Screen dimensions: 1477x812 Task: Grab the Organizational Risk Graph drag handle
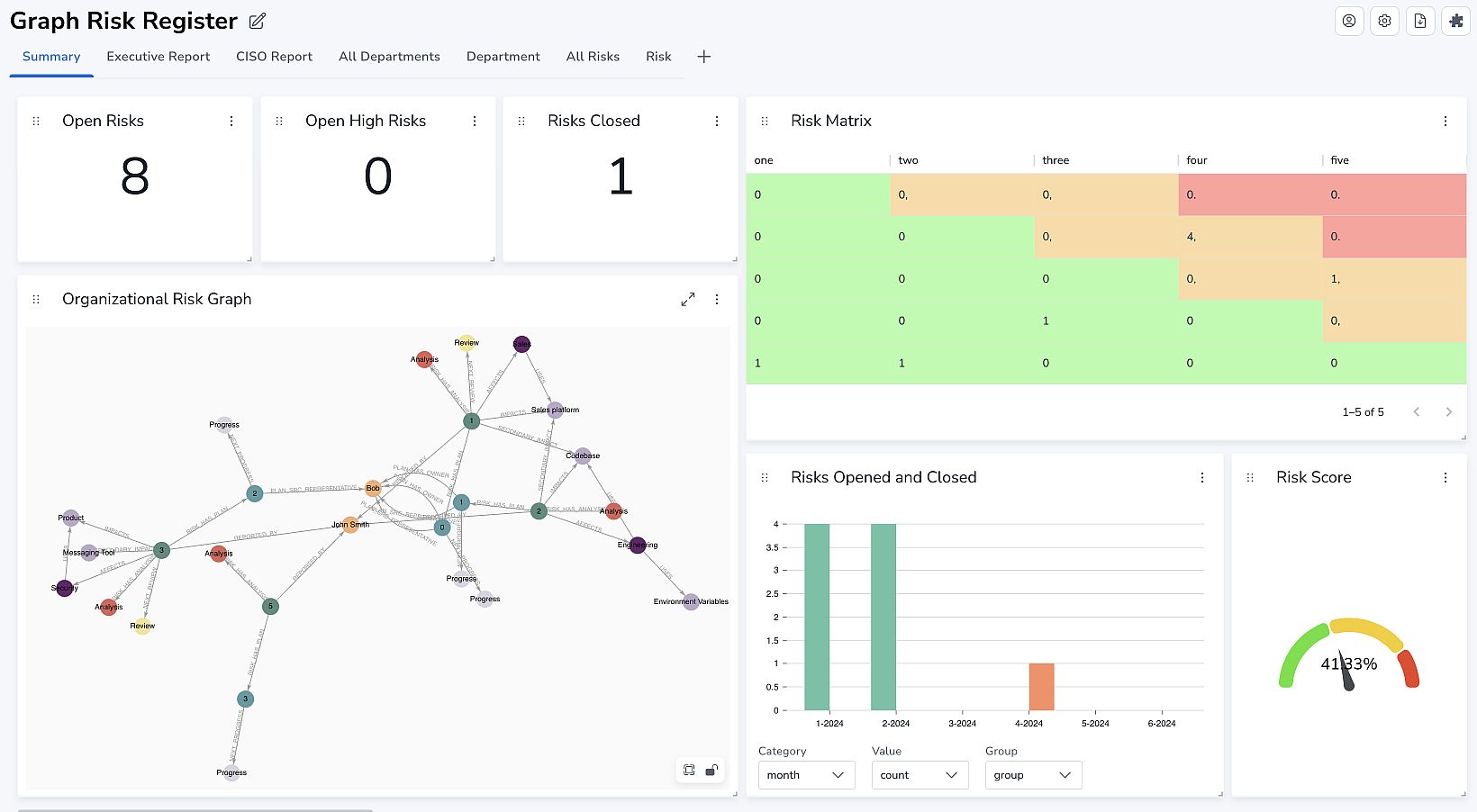click(36, 299)
